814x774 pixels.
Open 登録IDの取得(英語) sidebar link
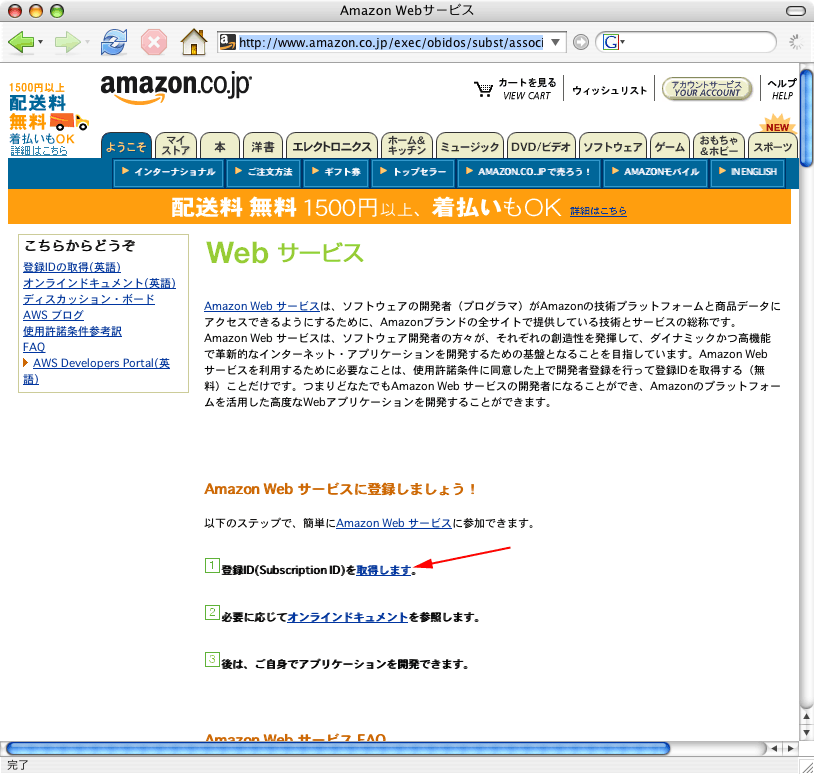(72, 267)
